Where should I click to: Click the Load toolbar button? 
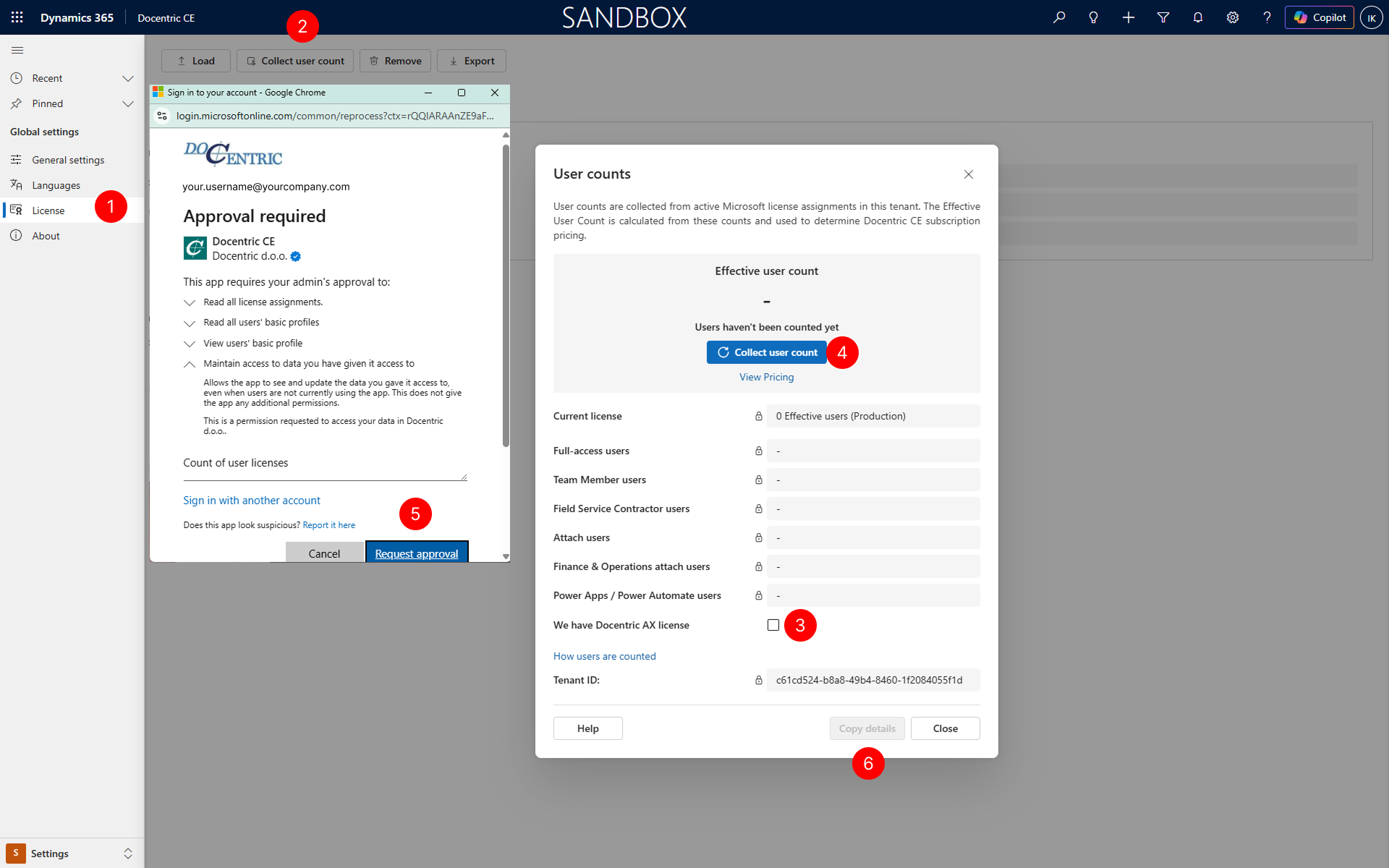click(196, 61)
